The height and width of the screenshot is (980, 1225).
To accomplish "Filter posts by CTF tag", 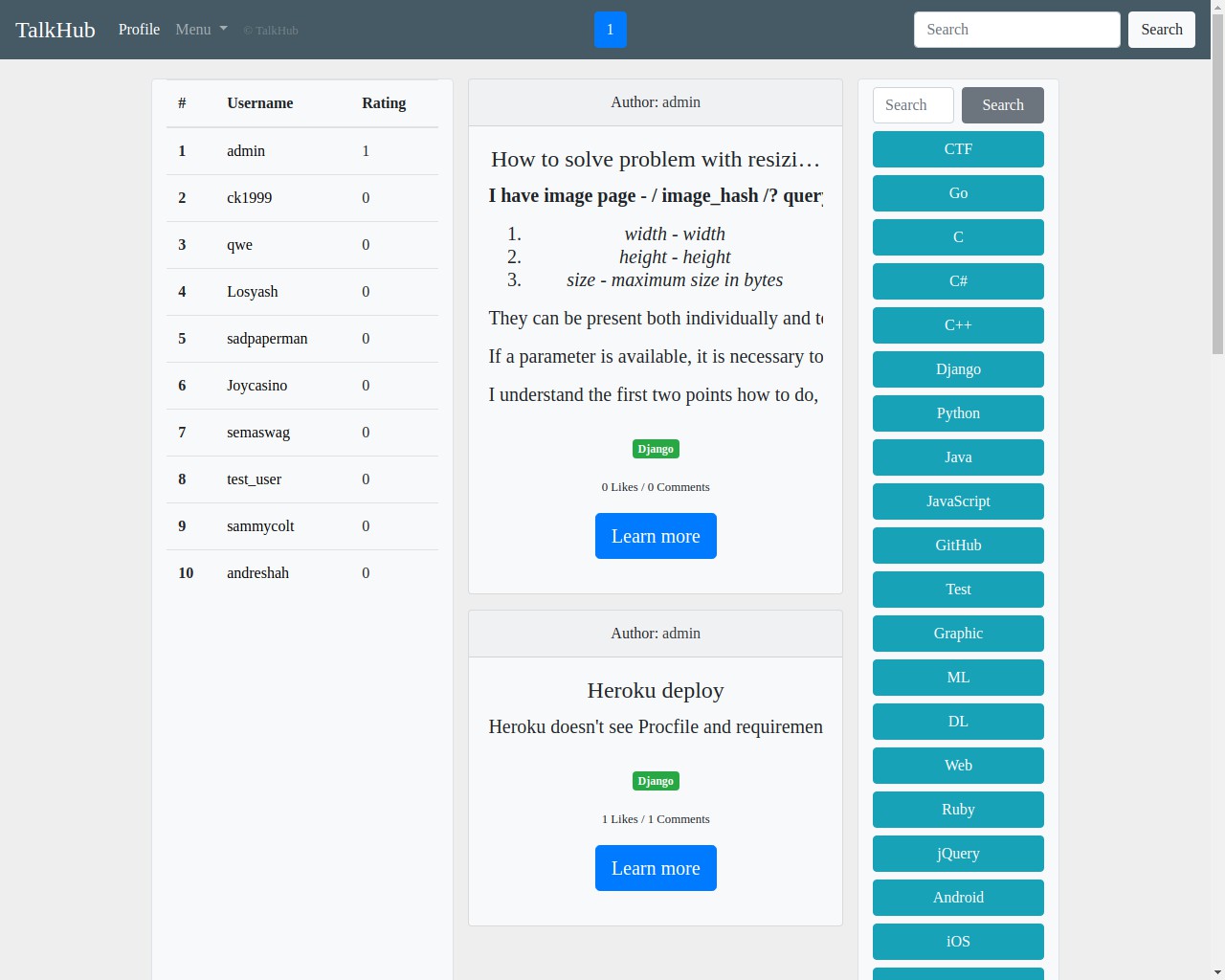I will coord(958,149).
